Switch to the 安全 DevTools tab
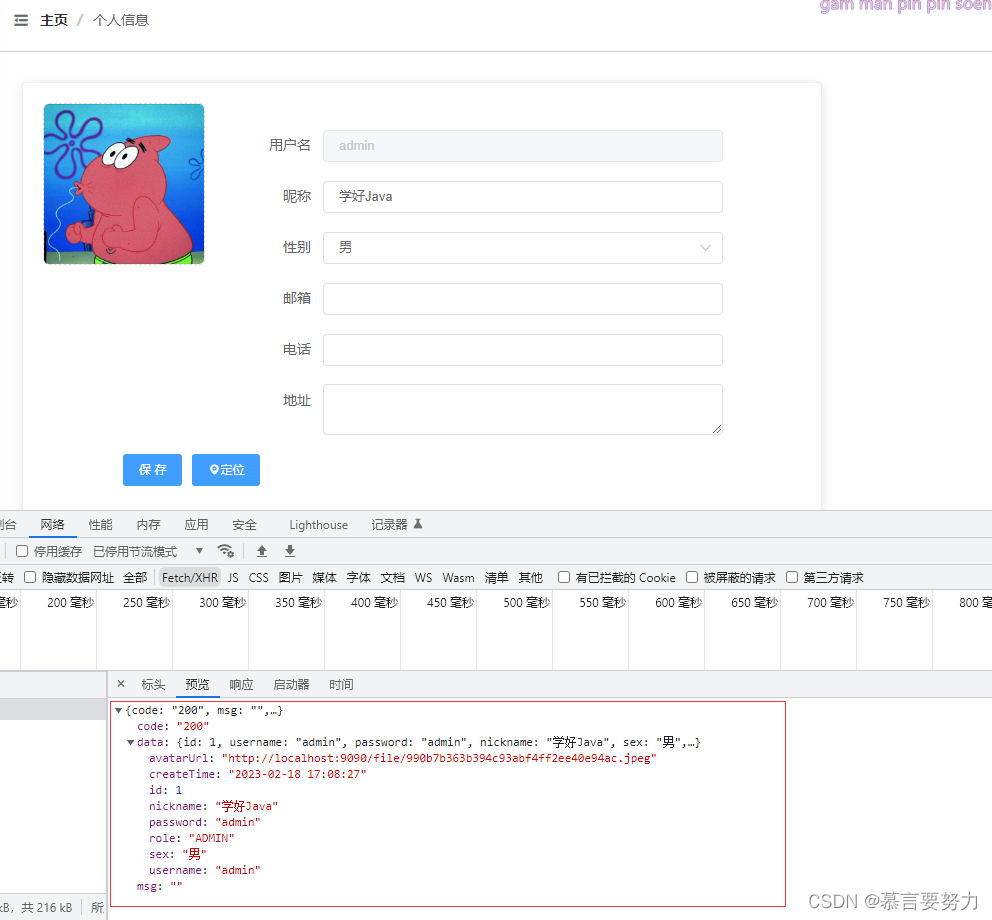Viewport: 992px width, 920px height. pyautogui.click(x=244, y=525)
